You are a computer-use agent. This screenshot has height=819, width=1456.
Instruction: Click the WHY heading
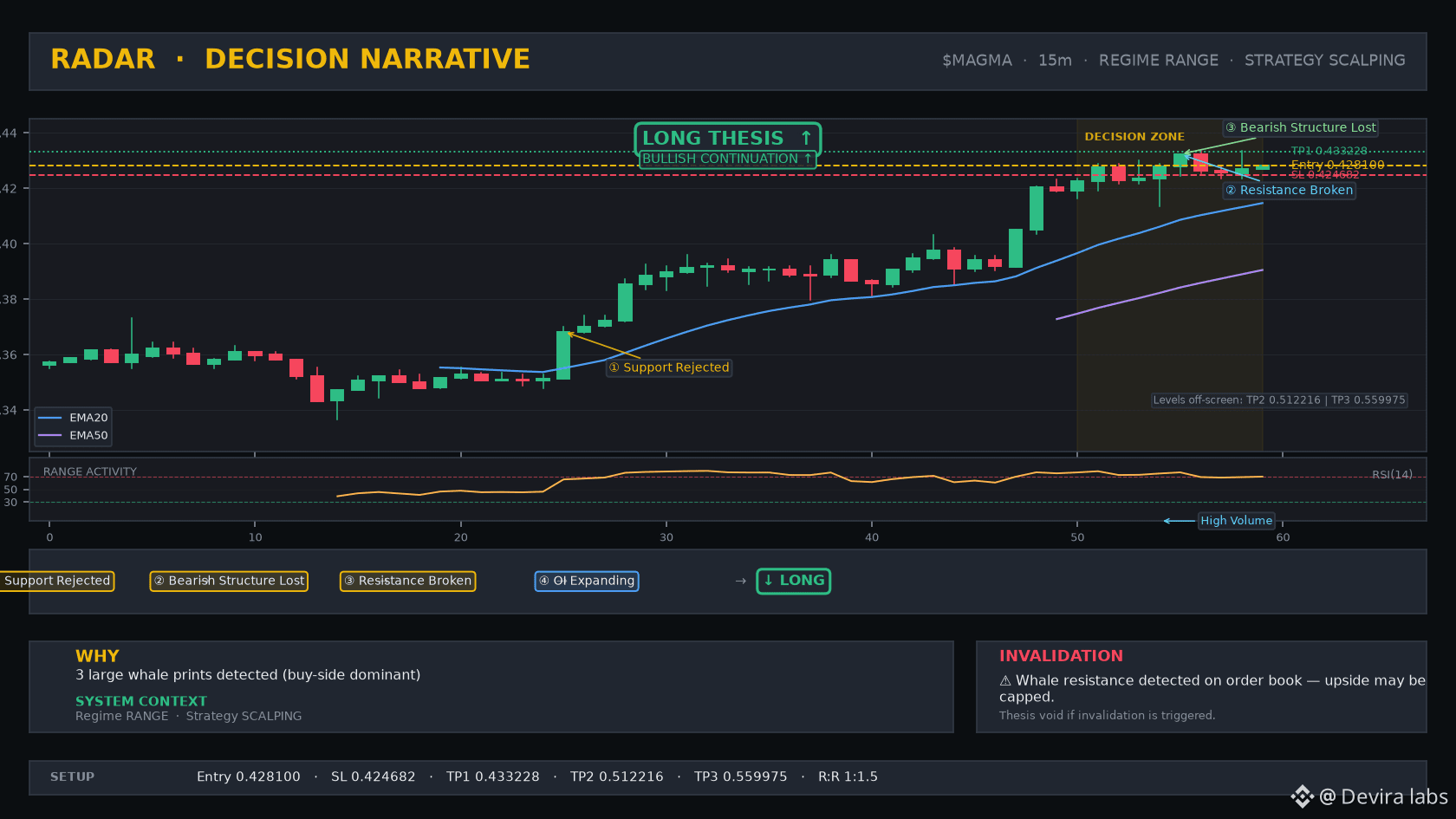[x=97, y=656]
